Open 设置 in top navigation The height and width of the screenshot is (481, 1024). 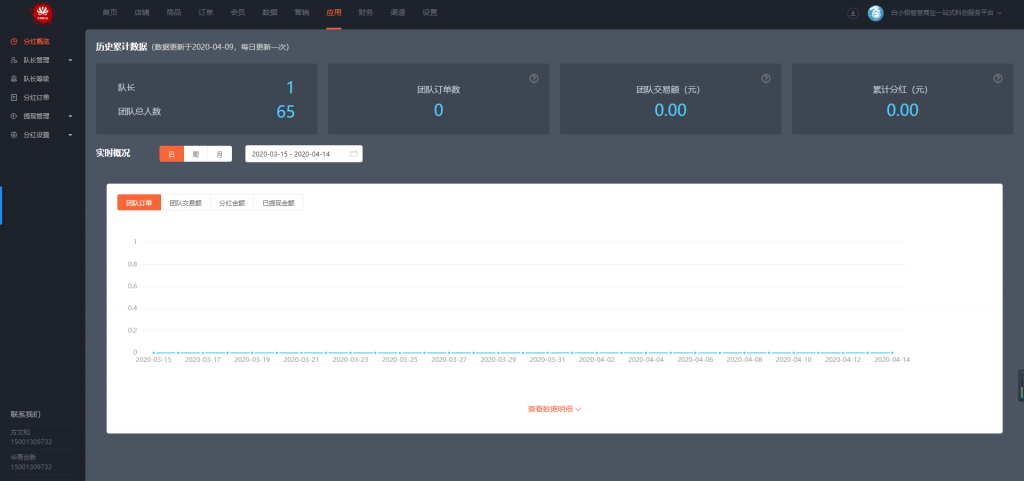pos(430,12)
